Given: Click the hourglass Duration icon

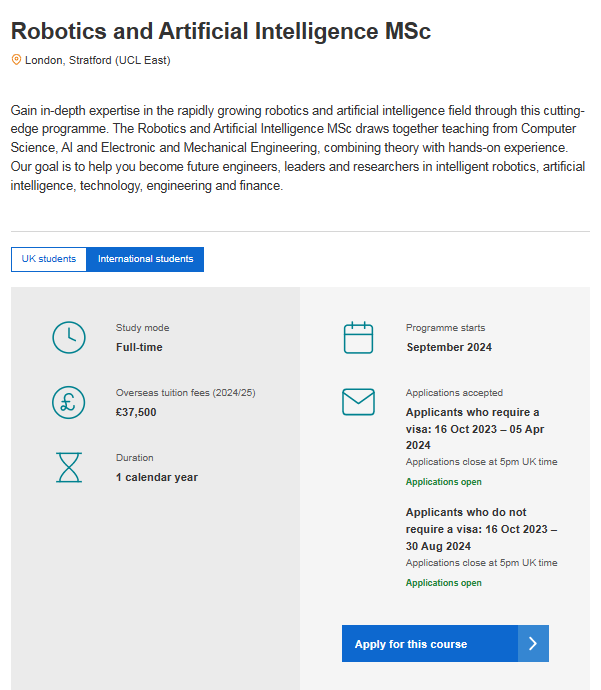Looking at the screenshot, I should click(68, 467).
